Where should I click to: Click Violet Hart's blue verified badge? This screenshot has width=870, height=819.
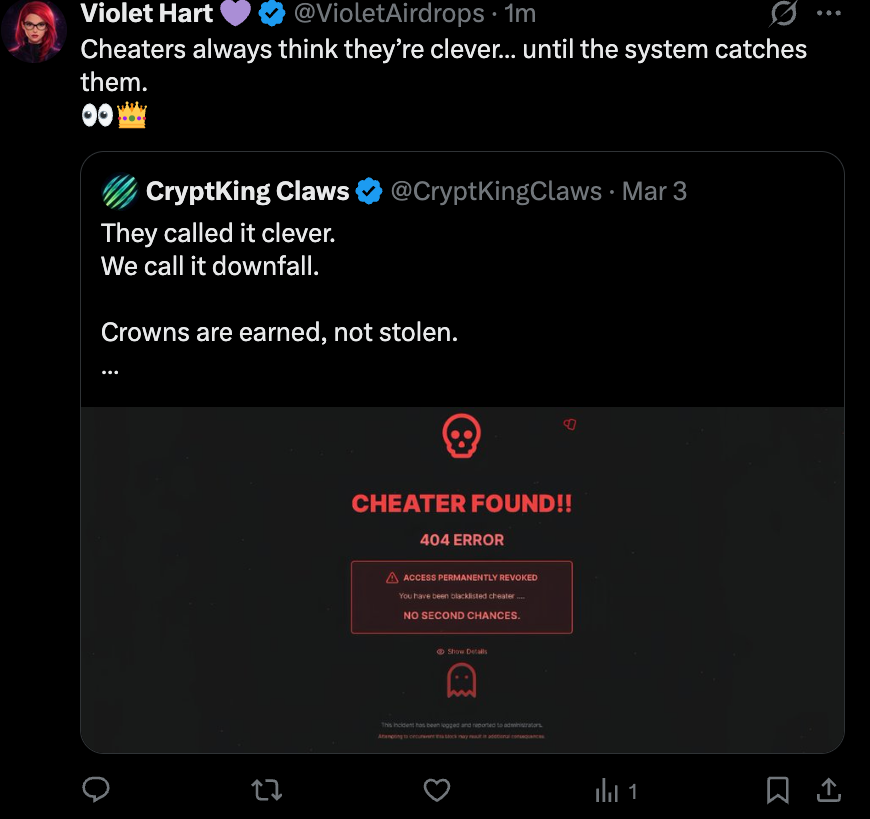[272, 13]
